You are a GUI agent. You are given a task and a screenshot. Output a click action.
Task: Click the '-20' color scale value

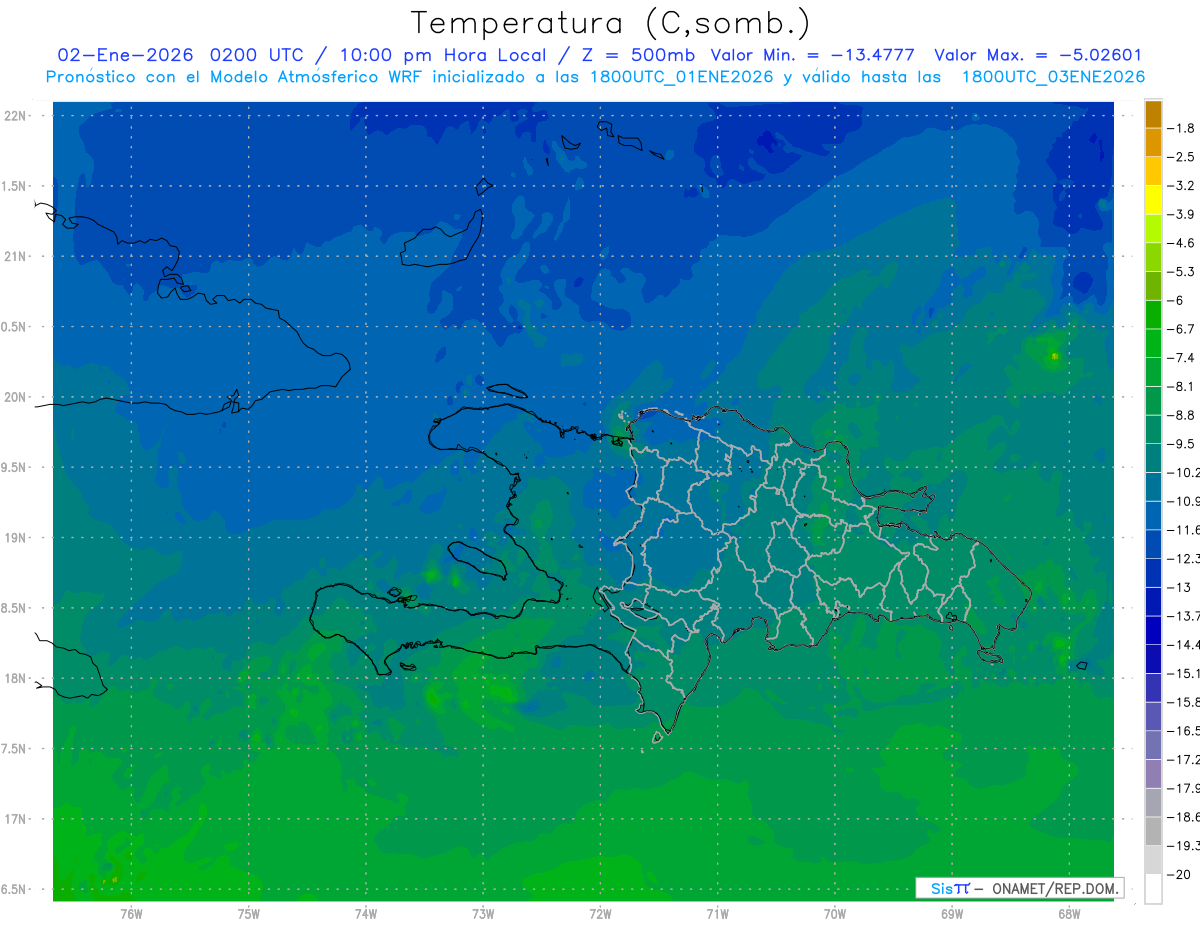1179,874
